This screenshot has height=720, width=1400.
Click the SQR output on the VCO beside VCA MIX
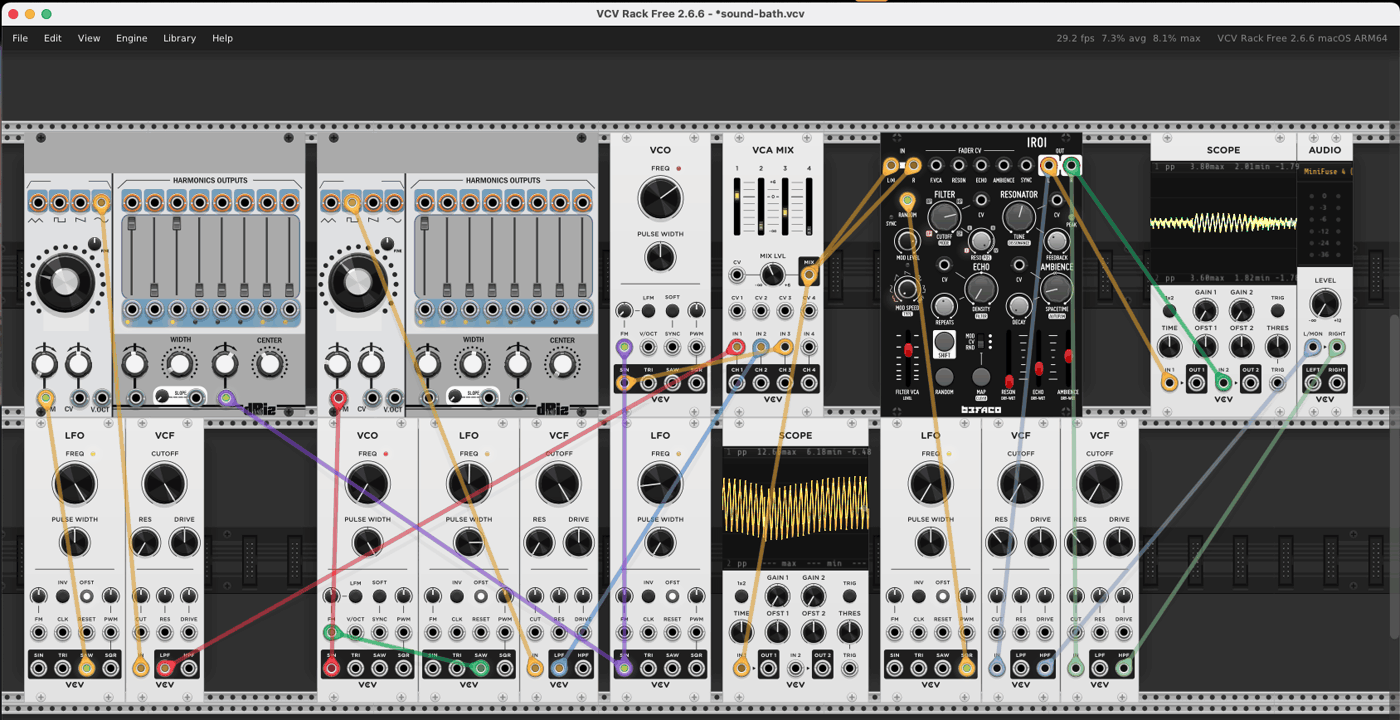696,382
